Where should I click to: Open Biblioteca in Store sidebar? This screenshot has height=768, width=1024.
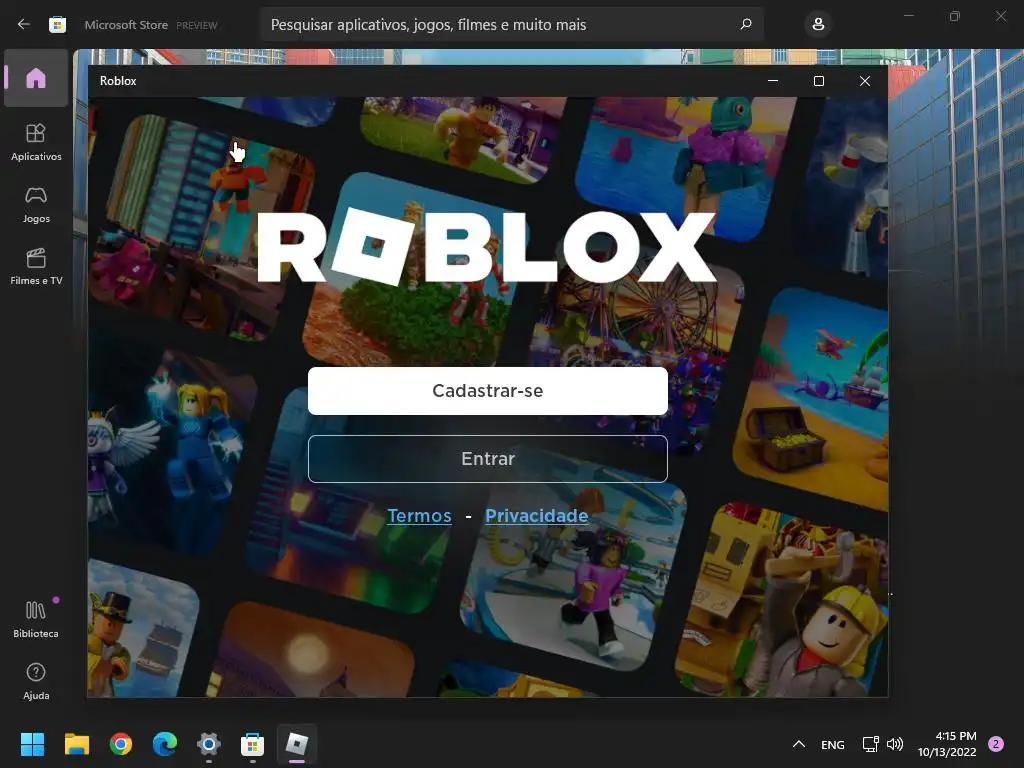(x=36, y=619)
